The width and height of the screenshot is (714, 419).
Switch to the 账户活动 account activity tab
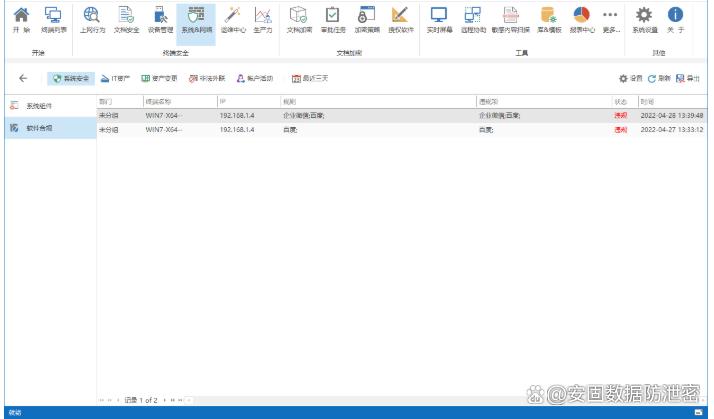click(x=254, y=78)
